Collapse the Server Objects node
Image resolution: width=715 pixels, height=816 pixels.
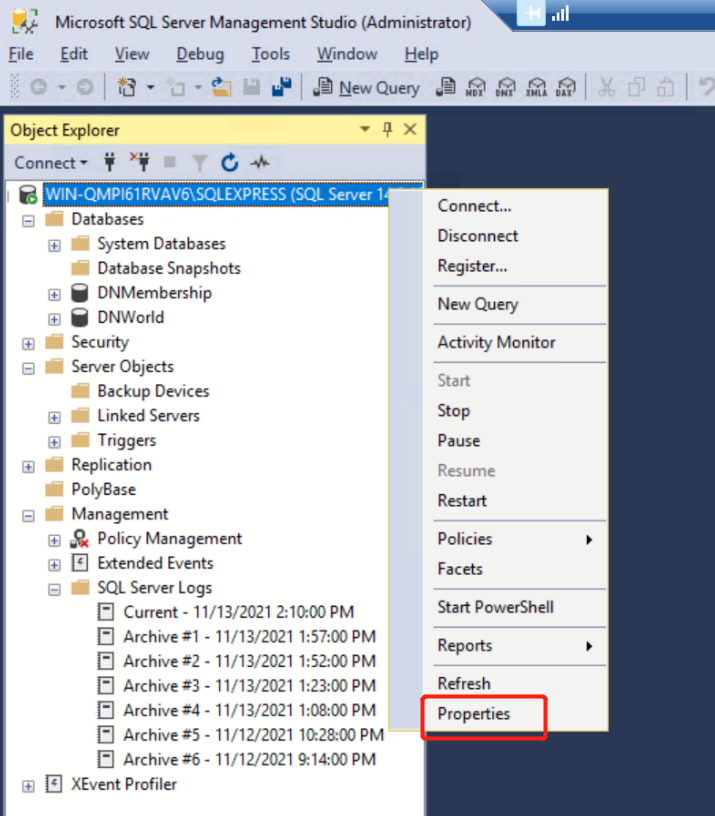tap(29, 368)
